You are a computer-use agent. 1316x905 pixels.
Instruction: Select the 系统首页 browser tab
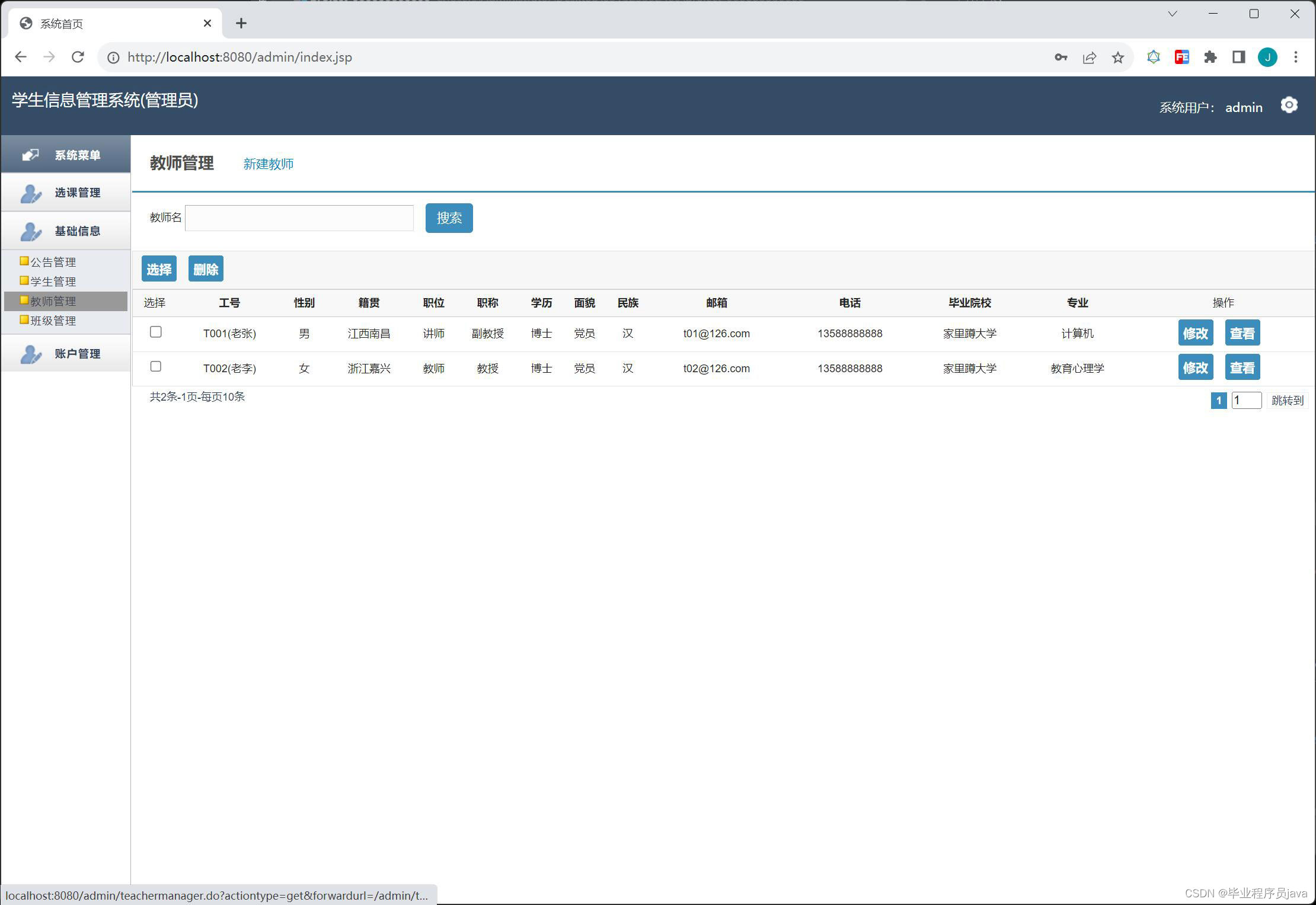click(x=116, y=23)
